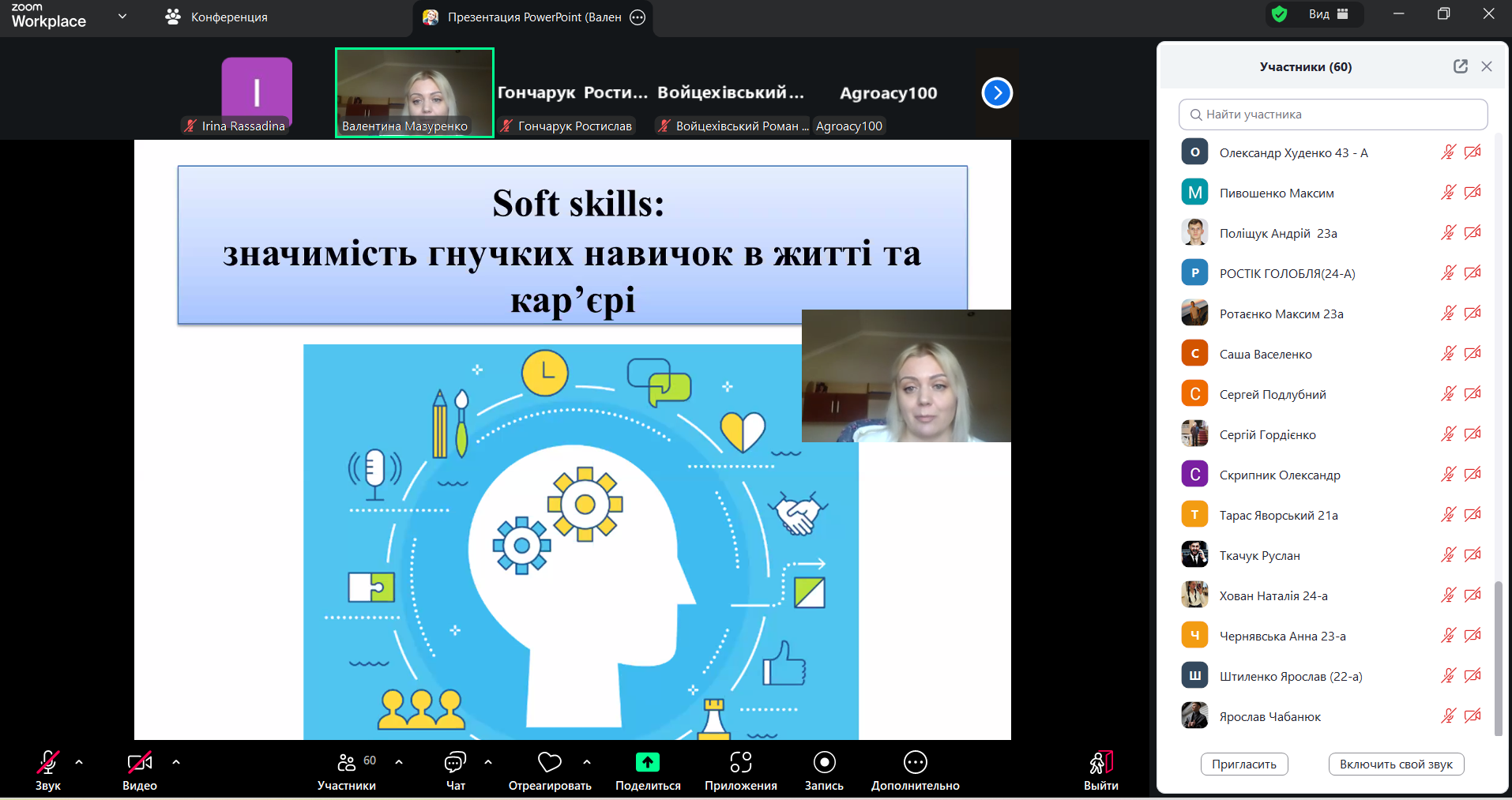Open the Apps icon
This screenshot has height=800, width=1512.
(740, 763)
